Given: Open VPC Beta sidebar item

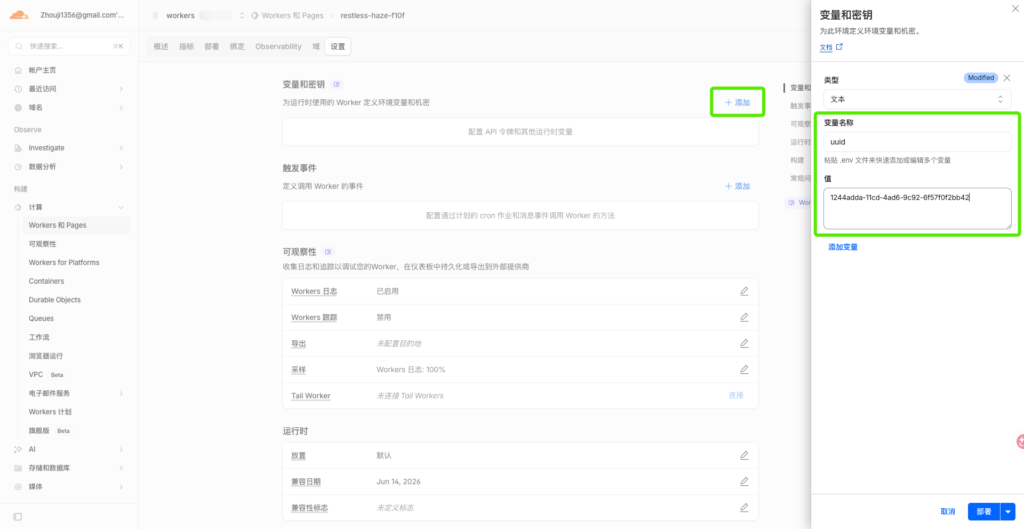Looking at the screenshot, I should [x=46, y=375].
